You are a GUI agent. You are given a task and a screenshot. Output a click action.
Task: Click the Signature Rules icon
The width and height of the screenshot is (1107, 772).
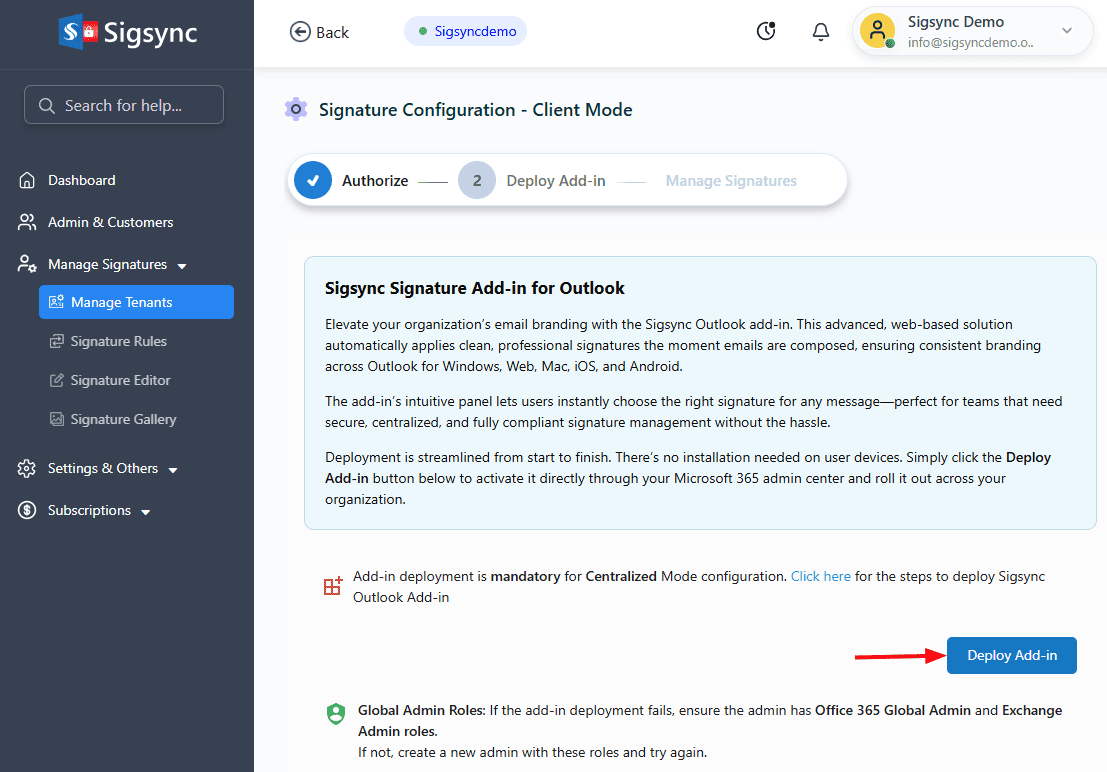pos(56,341)
